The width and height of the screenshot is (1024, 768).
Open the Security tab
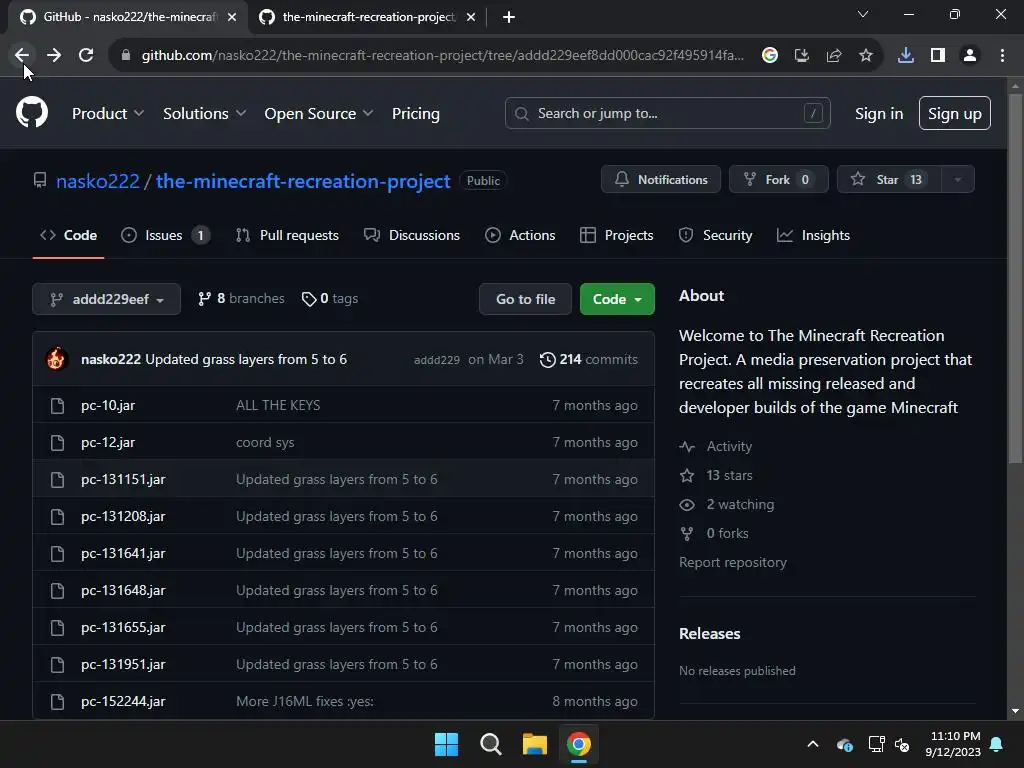(715, 235)
